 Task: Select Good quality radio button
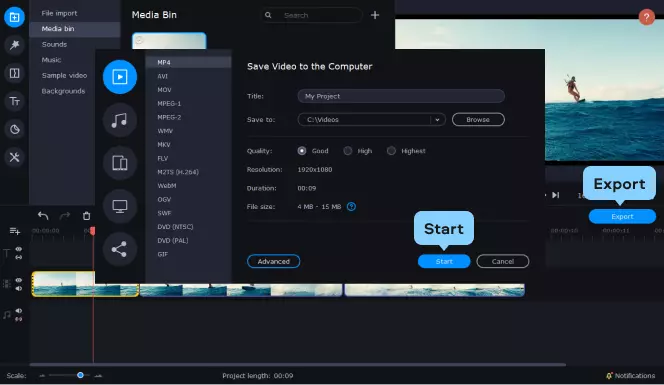pos(302,151)
